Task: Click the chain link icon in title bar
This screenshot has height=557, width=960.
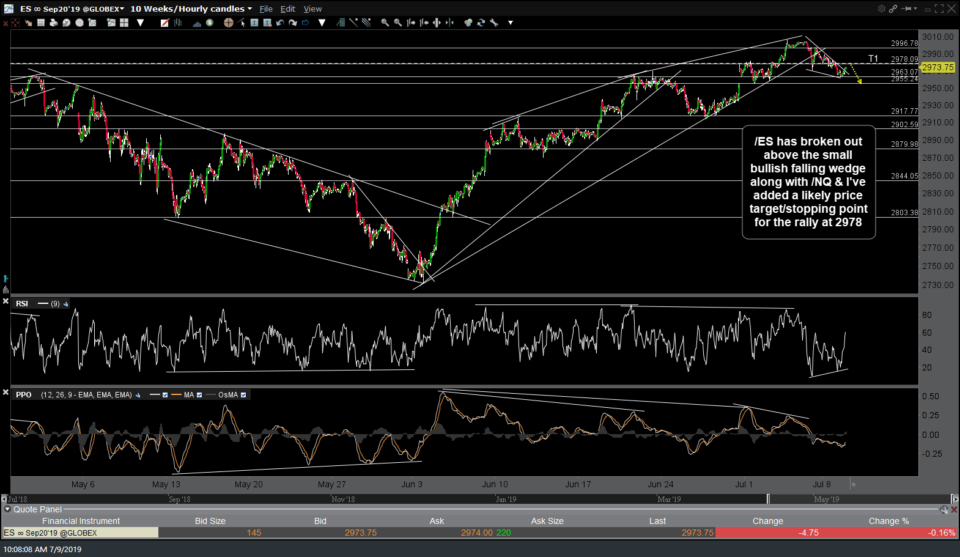Action: [893, 9]
